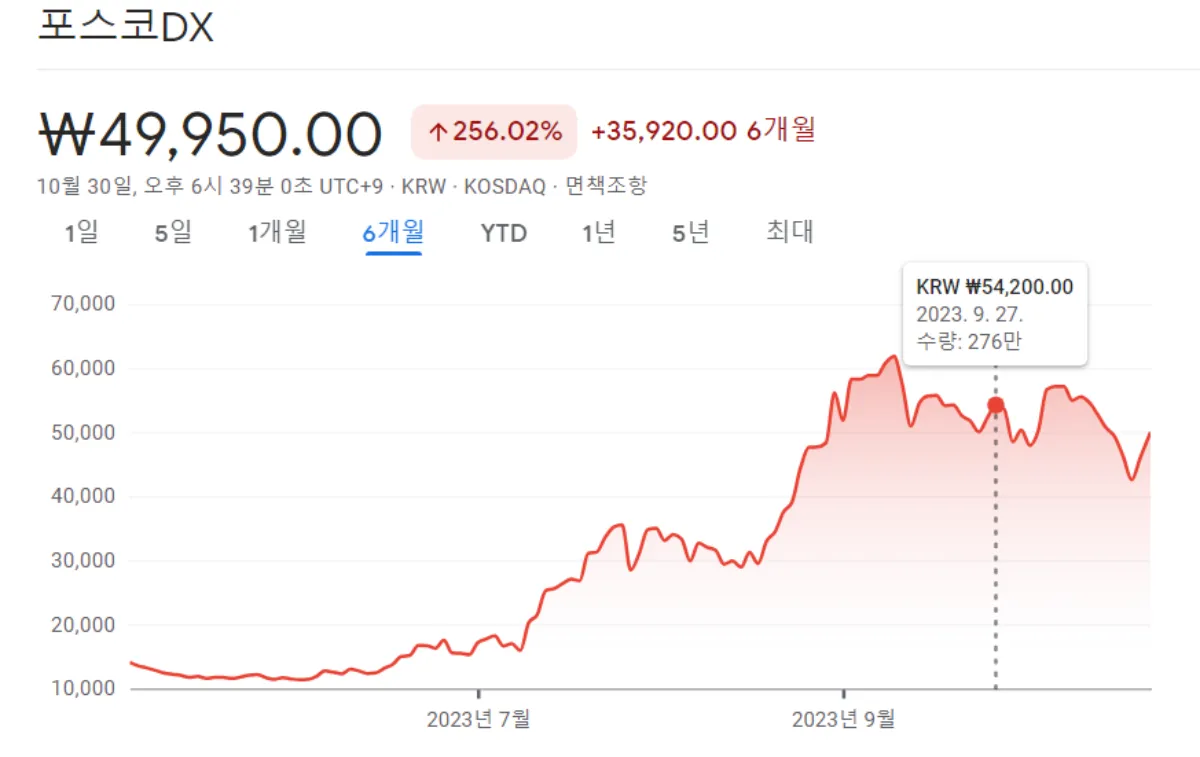1200x757 pixels.
Task: Click the 포스코DX stock title
Action: click(x=126, y=26)
